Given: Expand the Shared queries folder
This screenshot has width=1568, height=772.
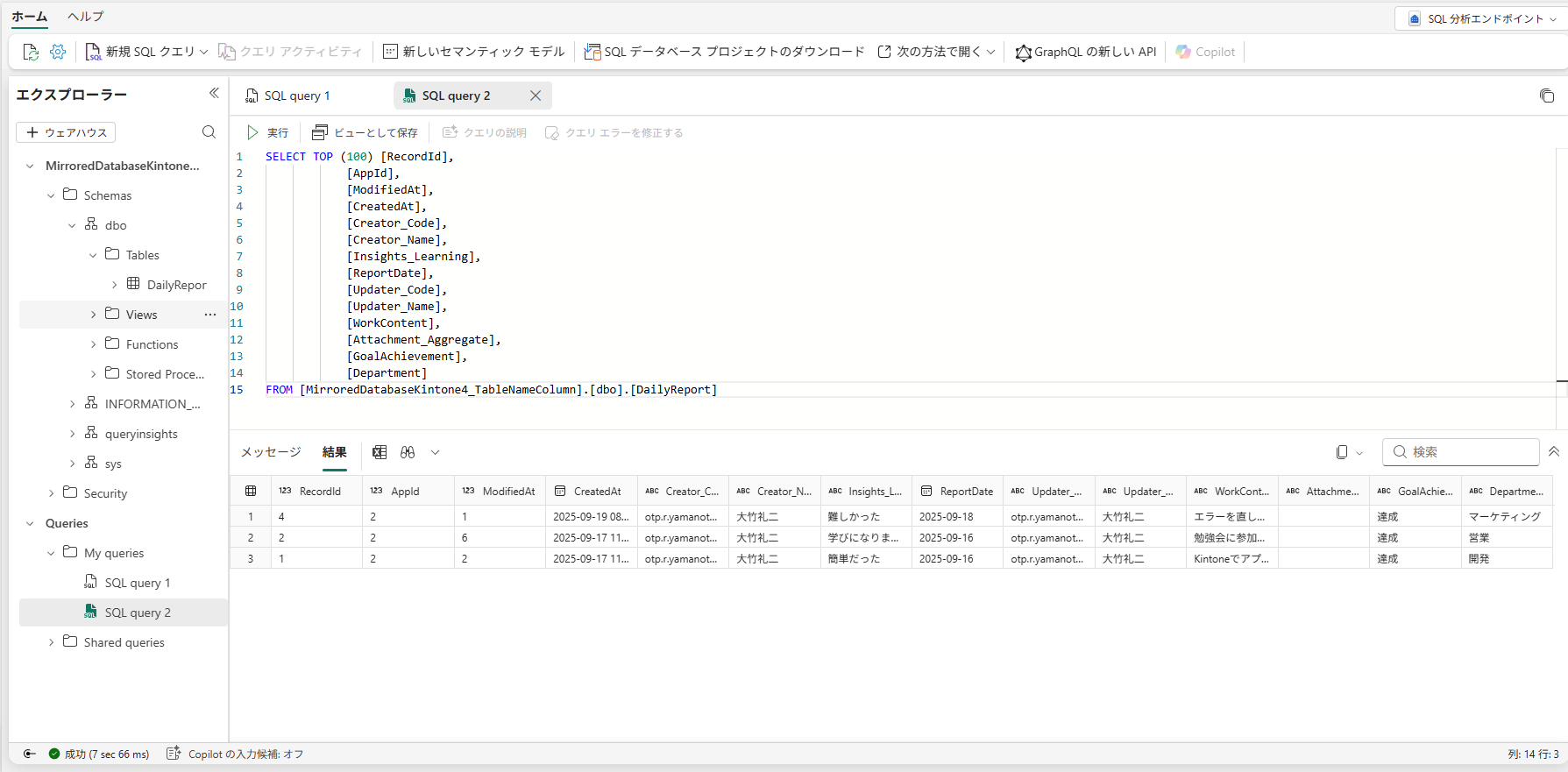Looking at the screenshot, I should pos(51,642).
